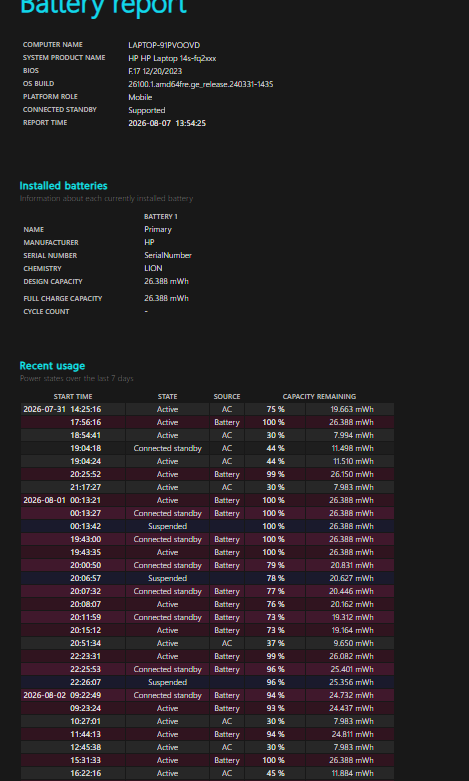The image size is (469, 781).
Task: Click the connected standby value "Supported"
Action: (147, 110)
